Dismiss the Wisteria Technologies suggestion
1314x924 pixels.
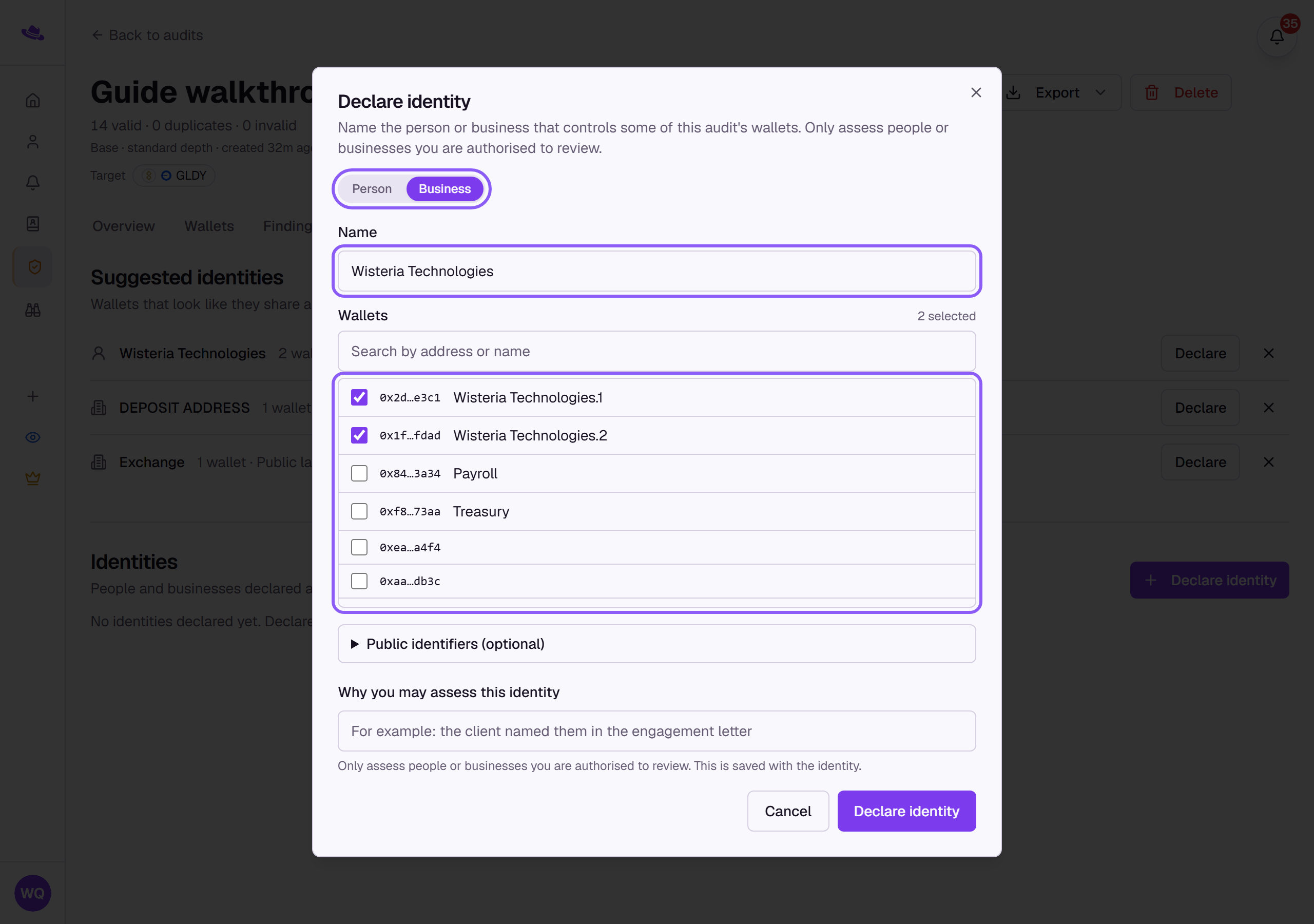(x=1268, y=353)
